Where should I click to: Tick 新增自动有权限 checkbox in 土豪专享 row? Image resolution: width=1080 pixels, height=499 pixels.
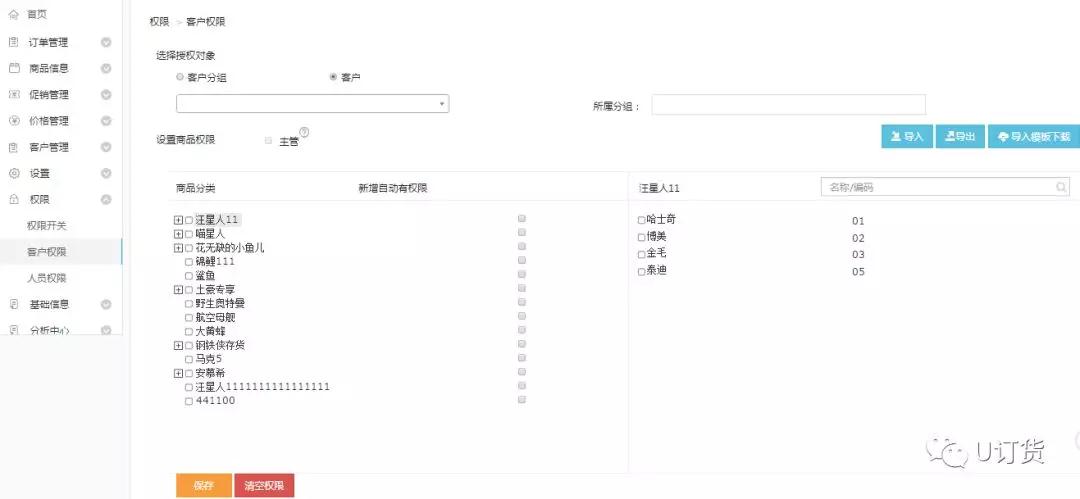(x=521, y=288)
